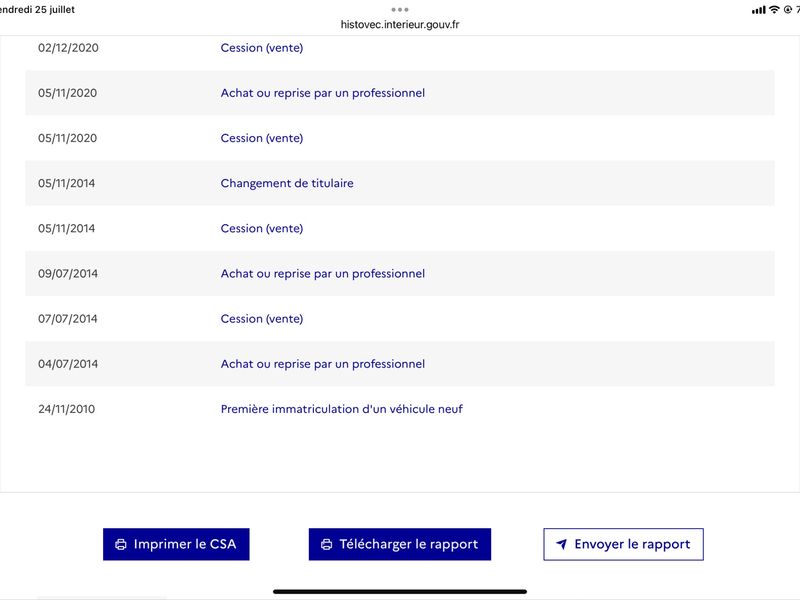Tap the Wi-Fi status icon
800x600 pixels.
tap(774, 10)
